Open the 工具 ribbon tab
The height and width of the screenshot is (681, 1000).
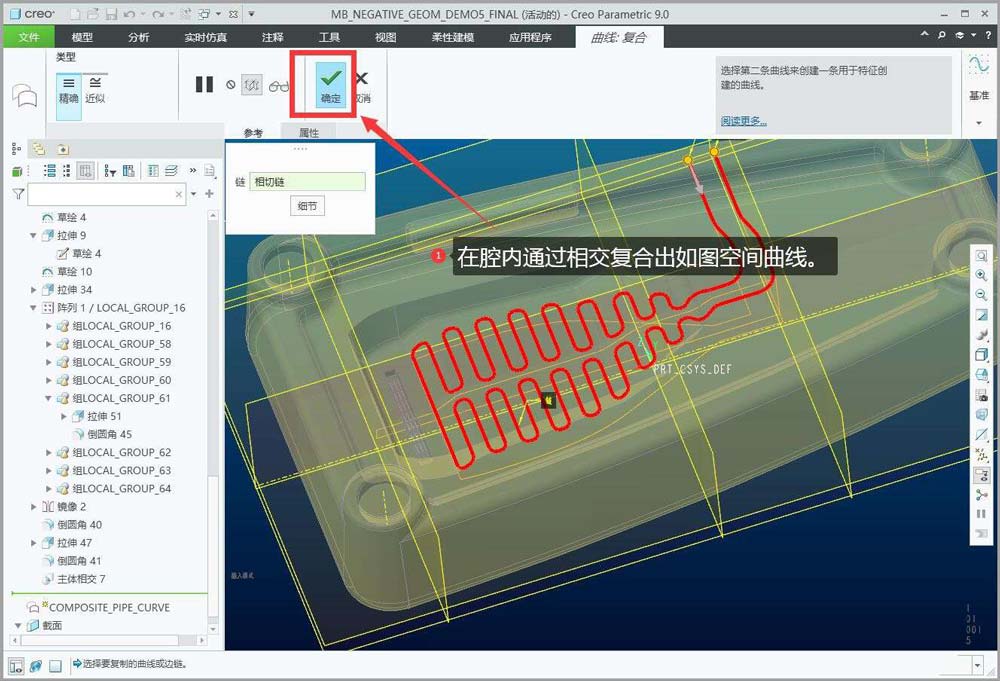(329, 37)
